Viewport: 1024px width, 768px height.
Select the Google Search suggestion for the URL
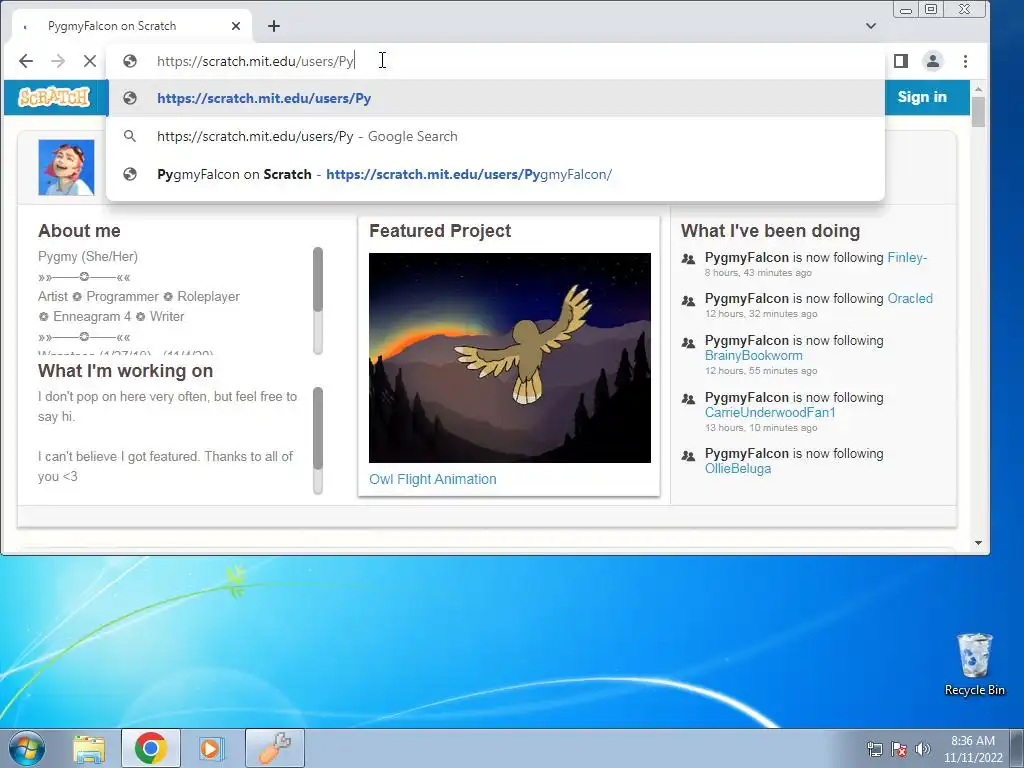tap(496, 136)
